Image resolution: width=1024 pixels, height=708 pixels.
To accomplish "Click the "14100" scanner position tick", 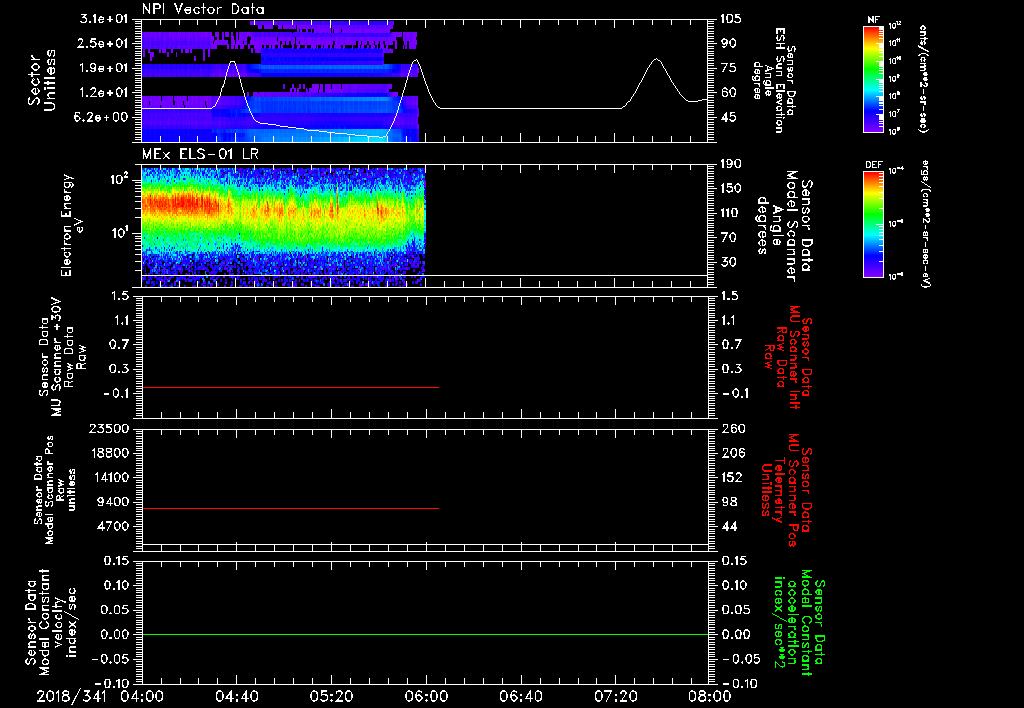I will pyautogui.click(x=108, y=477).
